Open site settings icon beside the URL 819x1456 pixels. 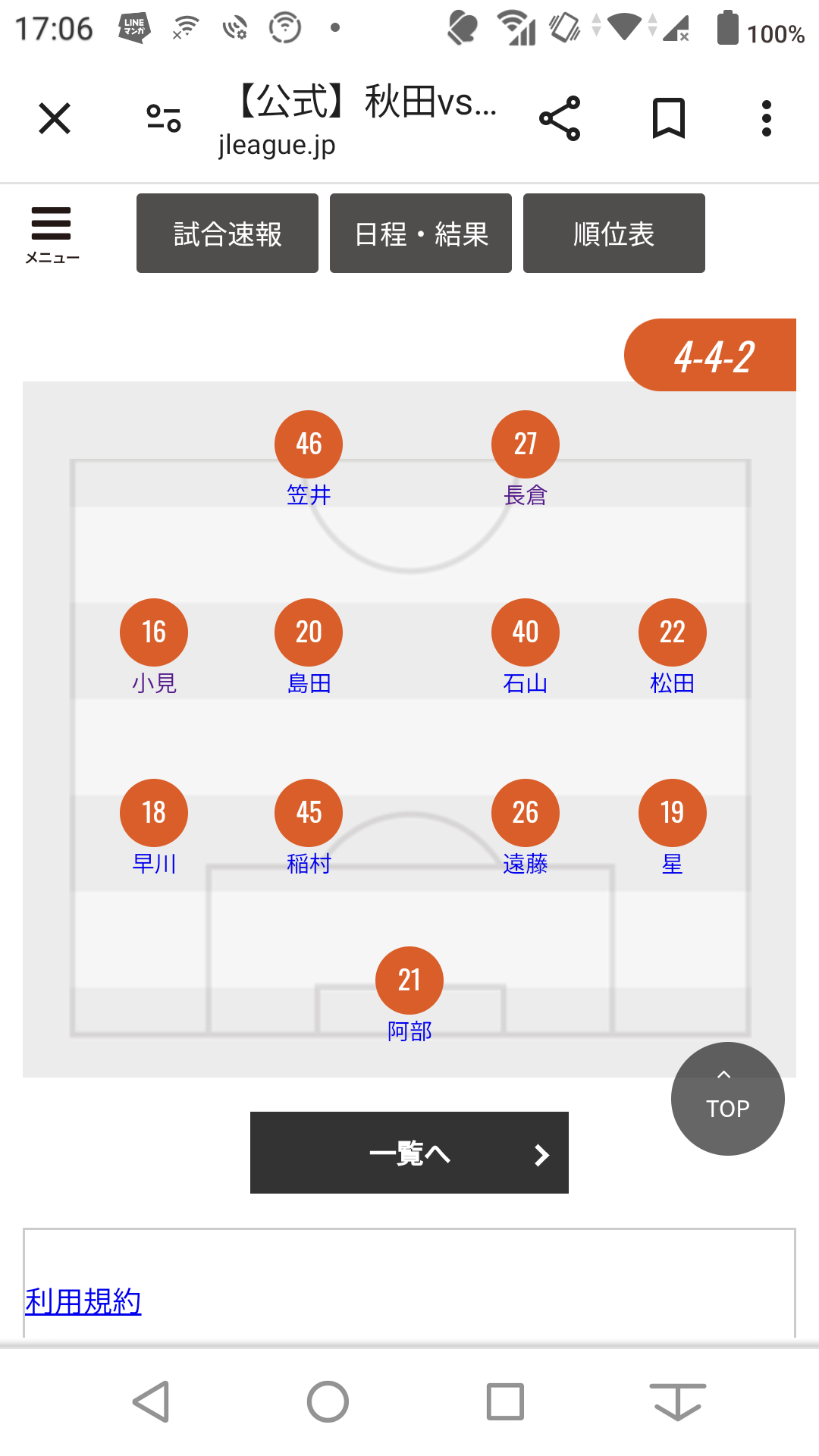tap(164, 119)
